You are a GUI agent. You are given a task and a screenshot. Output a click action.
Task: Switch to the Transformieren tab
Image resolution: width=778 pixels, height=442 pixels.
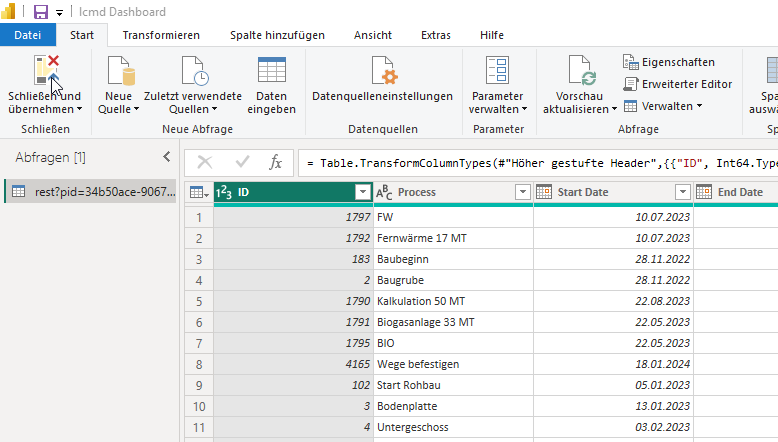tap(161, 35)
